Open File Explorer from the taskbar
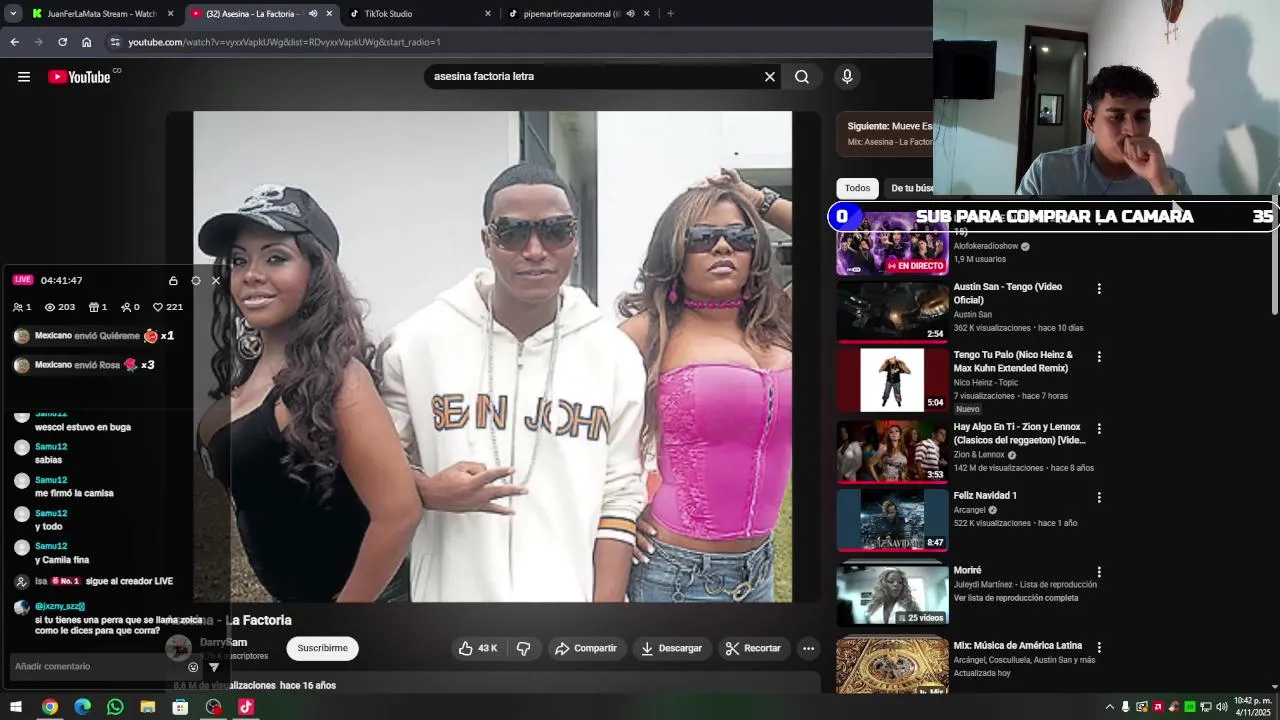Image resolution: width=1280 pixels, height=720 pixels. click(148, 707)
